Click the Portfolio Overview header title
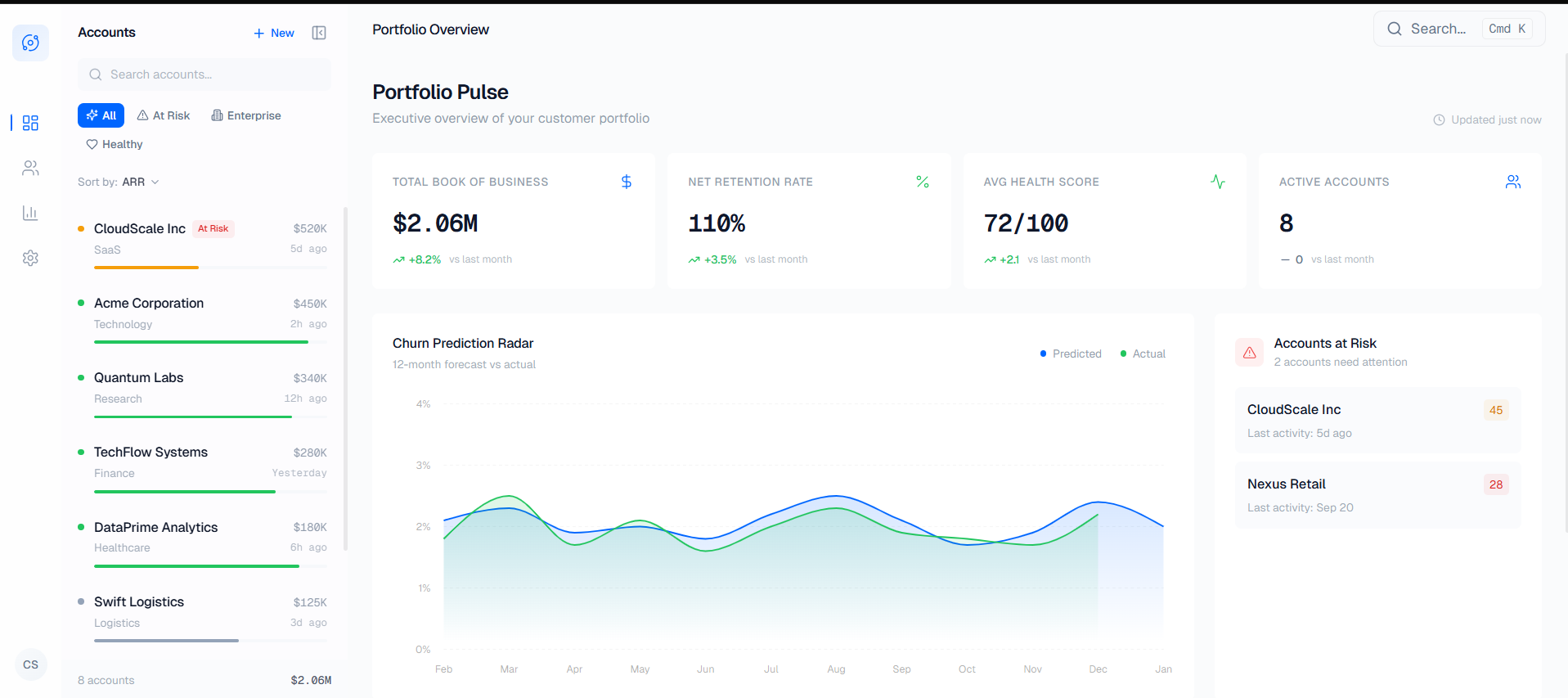Image resolution: width=1568 pixels, height=698 pixels. pos(430,29)
